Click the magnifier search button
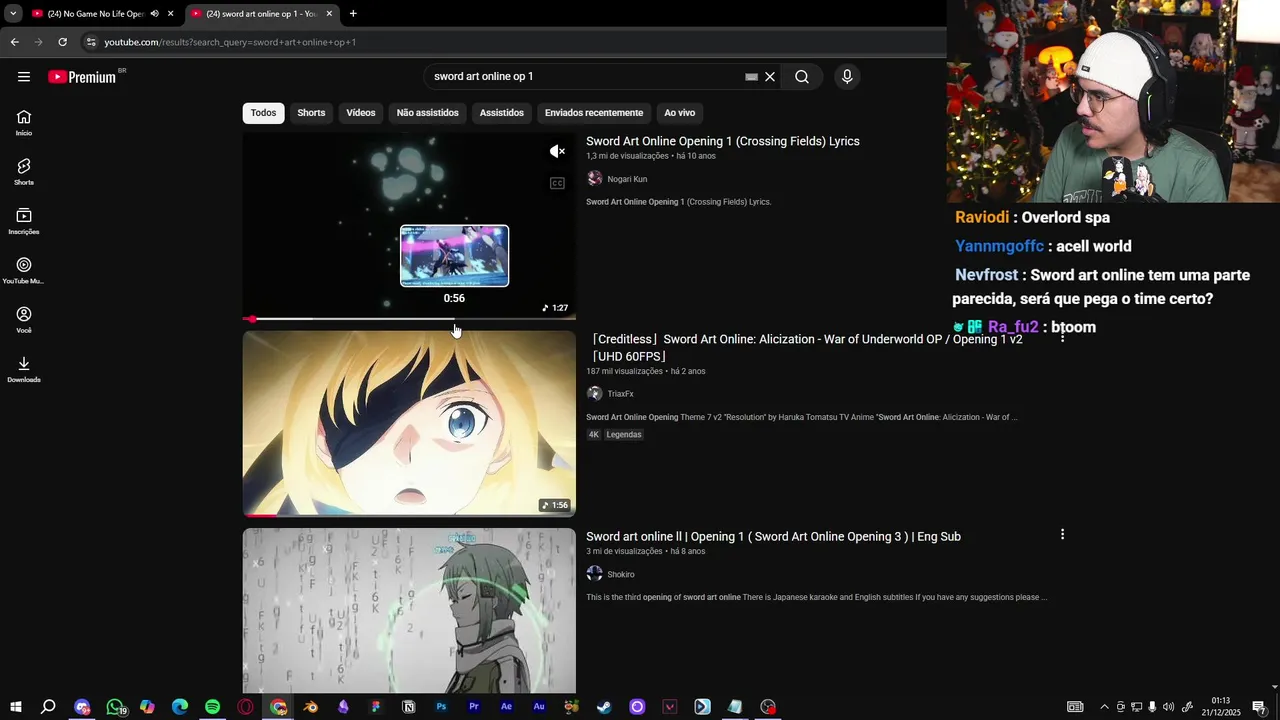This screenshot has width=1280, height=720. (802, 77)
